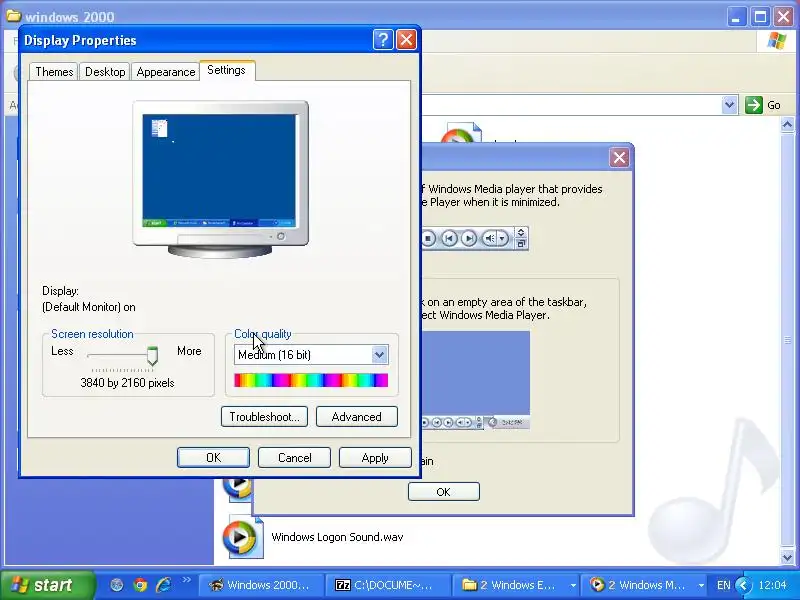Click the Explorer scrollbar up arrow
The image size is (800, 600).
(787, 124)
